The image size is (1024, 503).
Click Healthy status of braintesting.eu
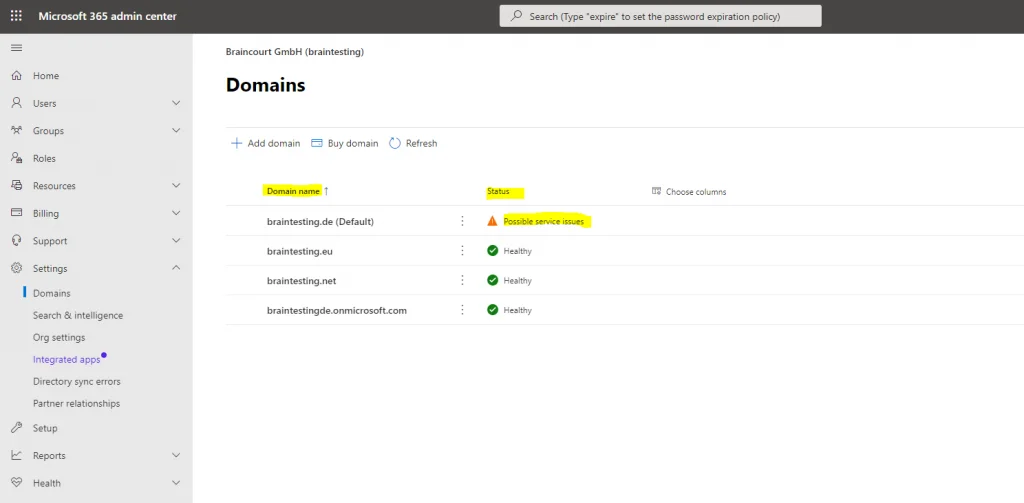517,251
